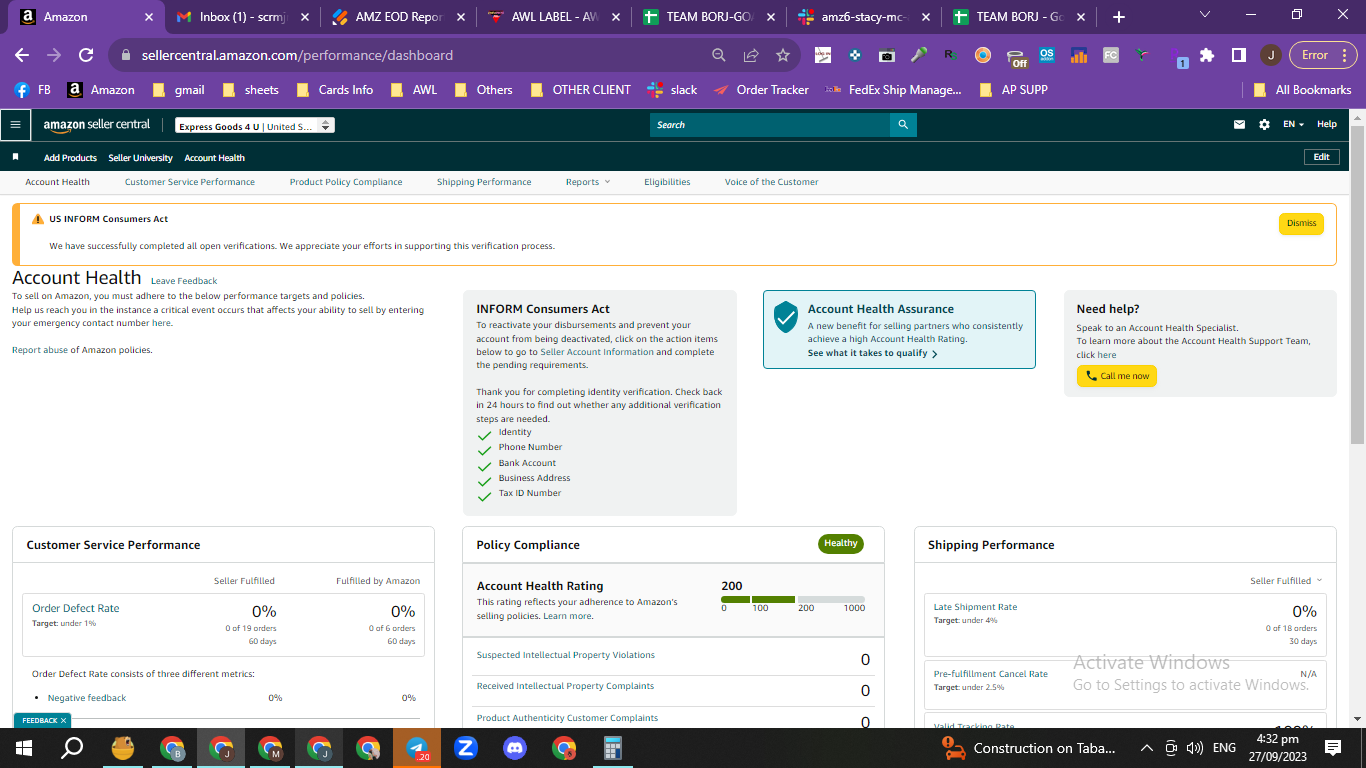Screen dimensions: 1366x768
Task: Bookmark this page with the star icon
Action: (x=783, y=55)
